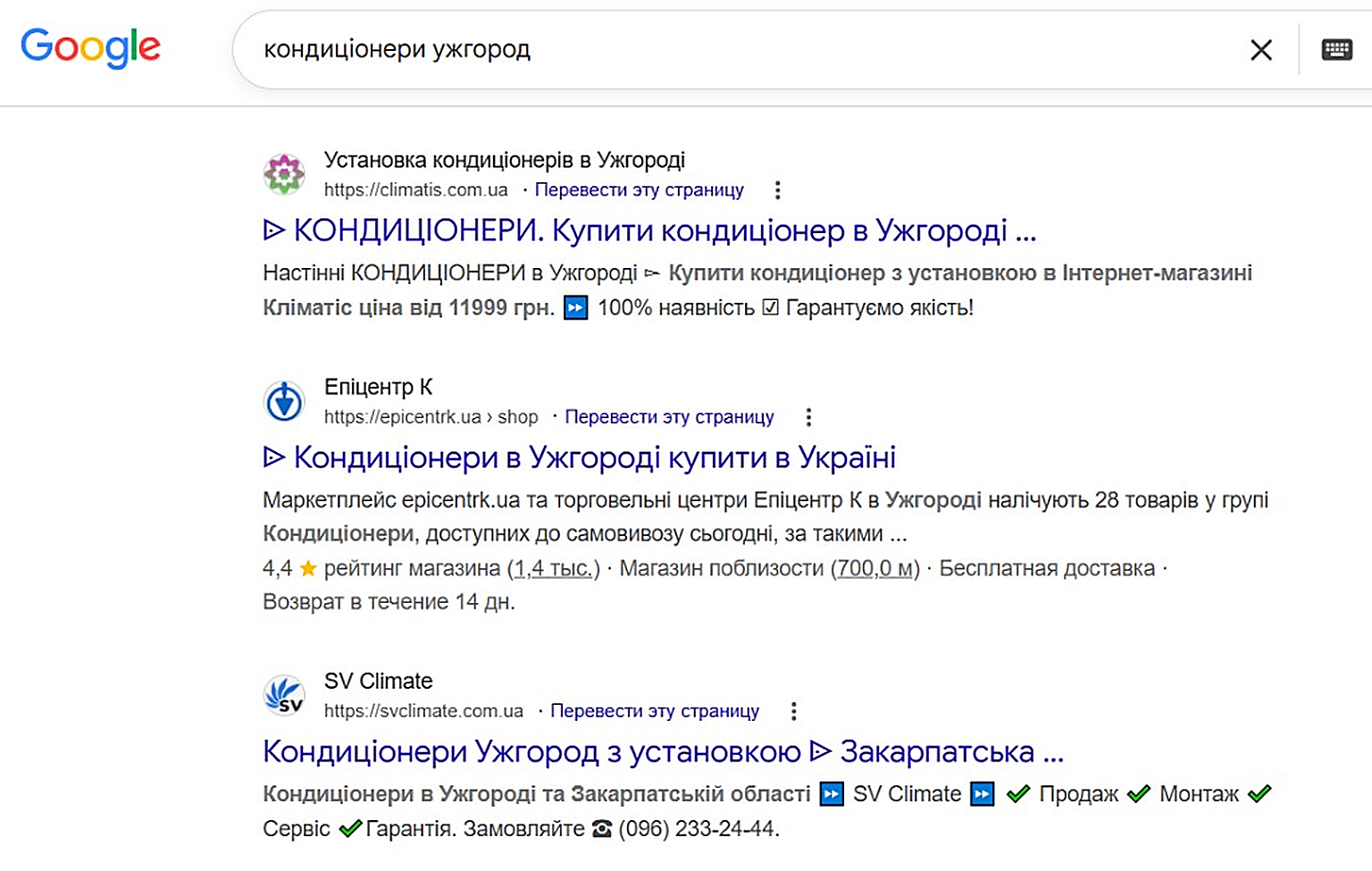Click 'Бесплатная доставка' text

tap(1047, 568)
